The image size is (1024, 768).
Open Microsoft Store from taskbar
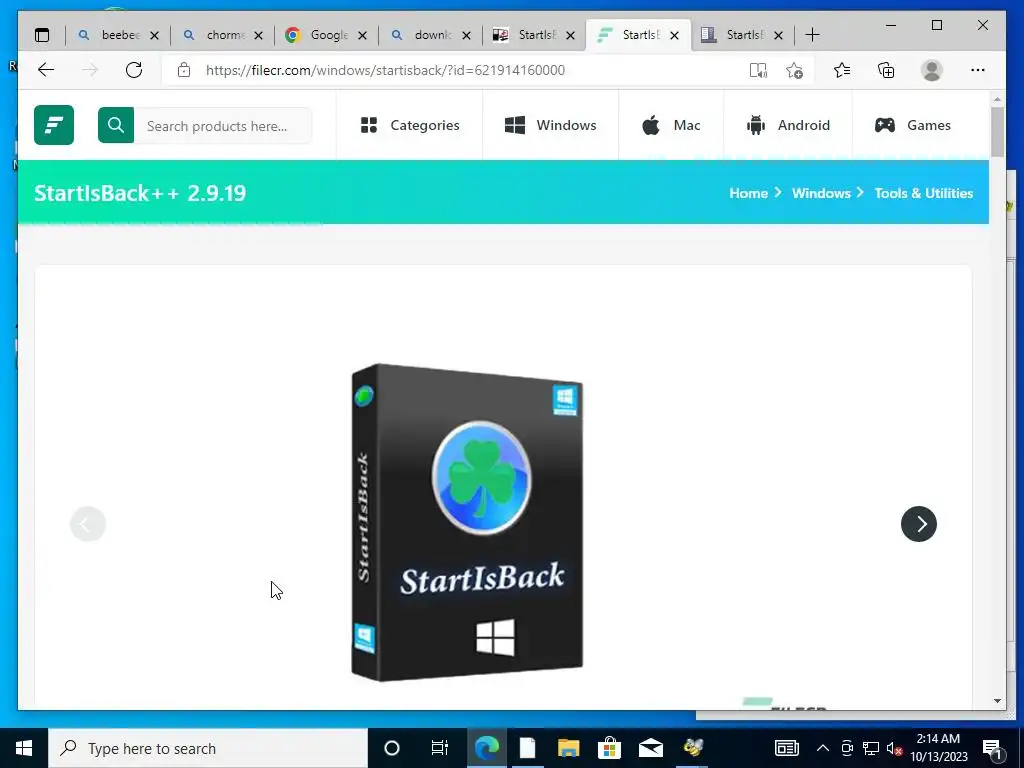click(x=609, y=748)
